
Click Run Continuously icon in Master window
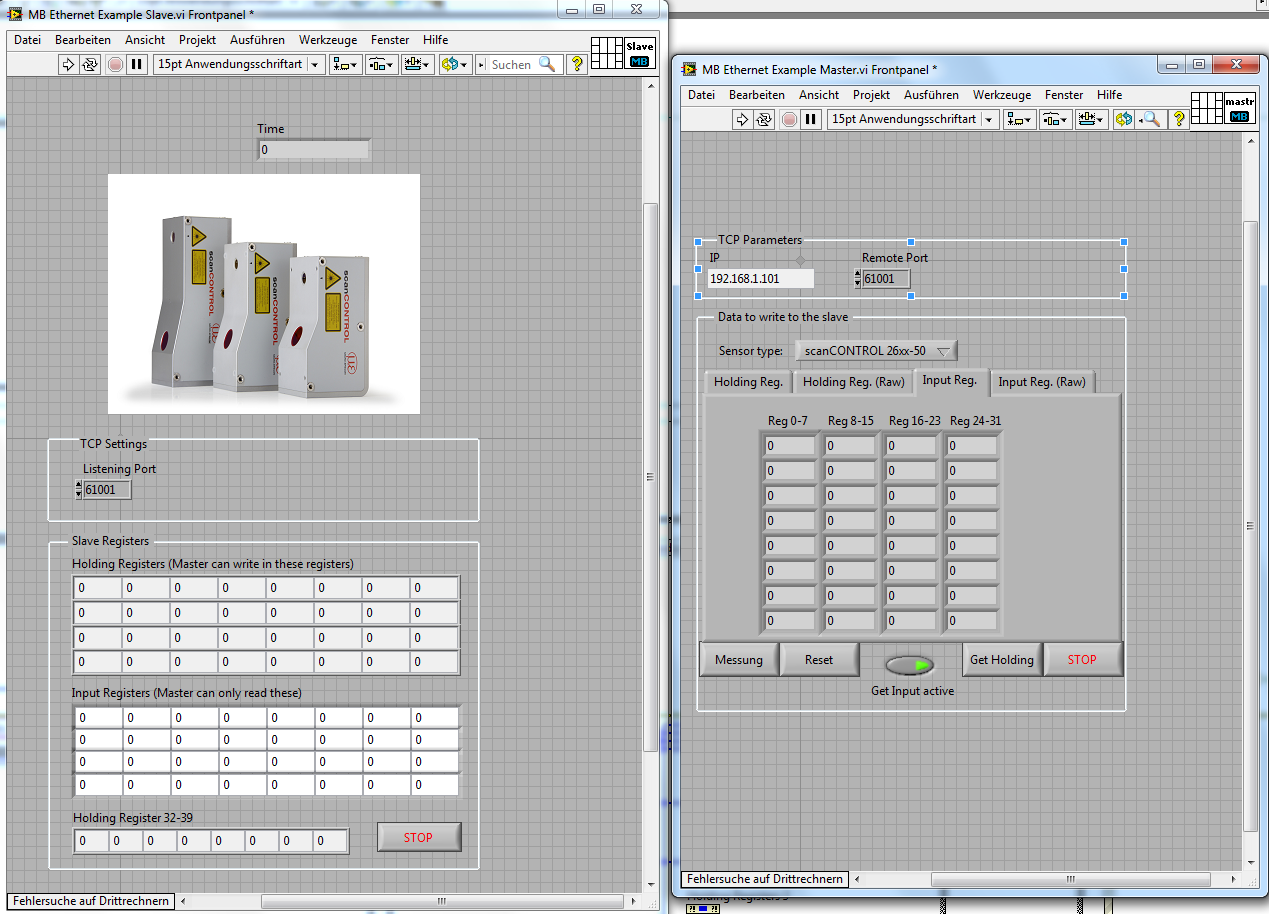pos(764,119)
